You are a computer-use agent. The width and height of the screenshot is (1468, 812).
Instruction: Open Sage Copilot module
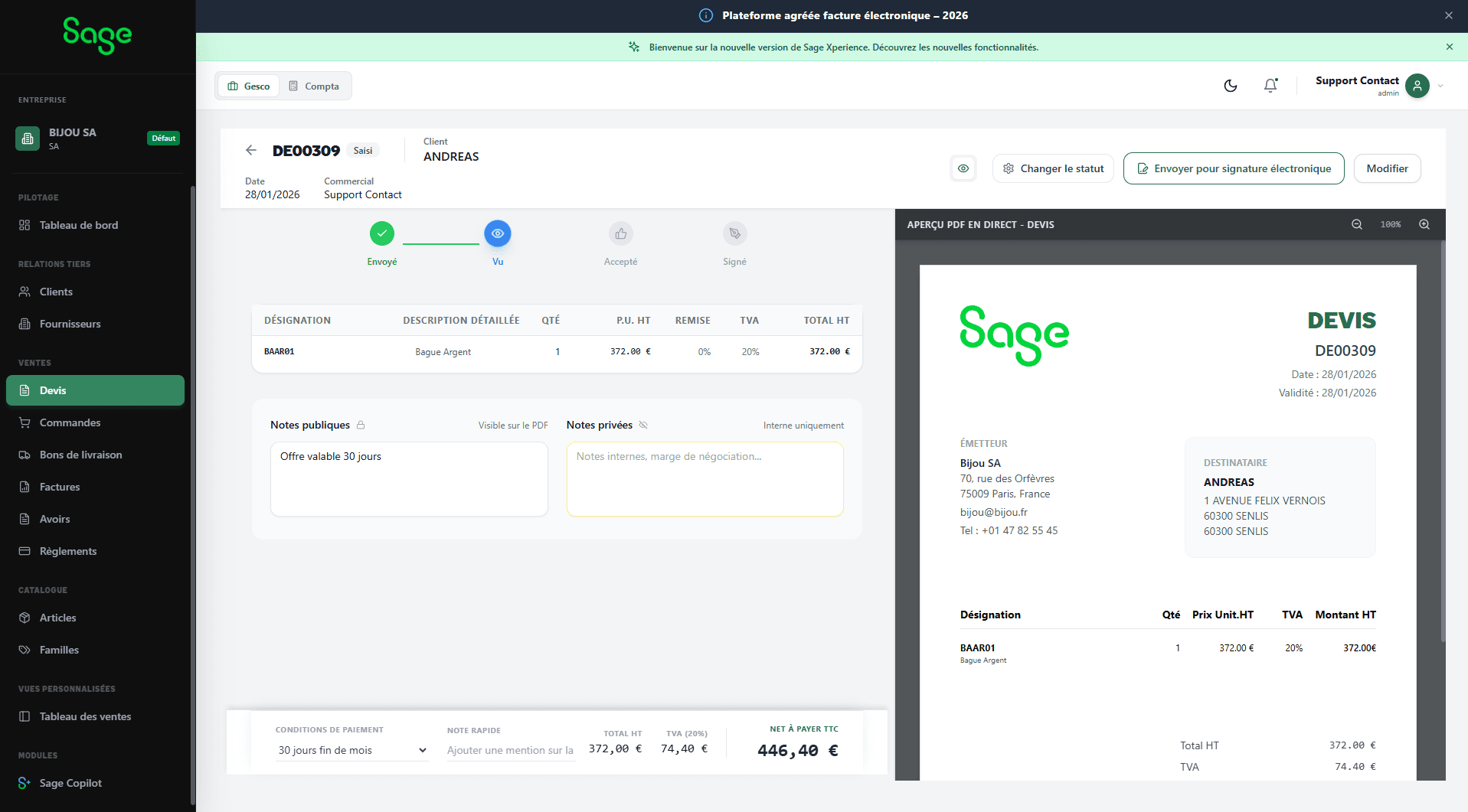(95, 783)
